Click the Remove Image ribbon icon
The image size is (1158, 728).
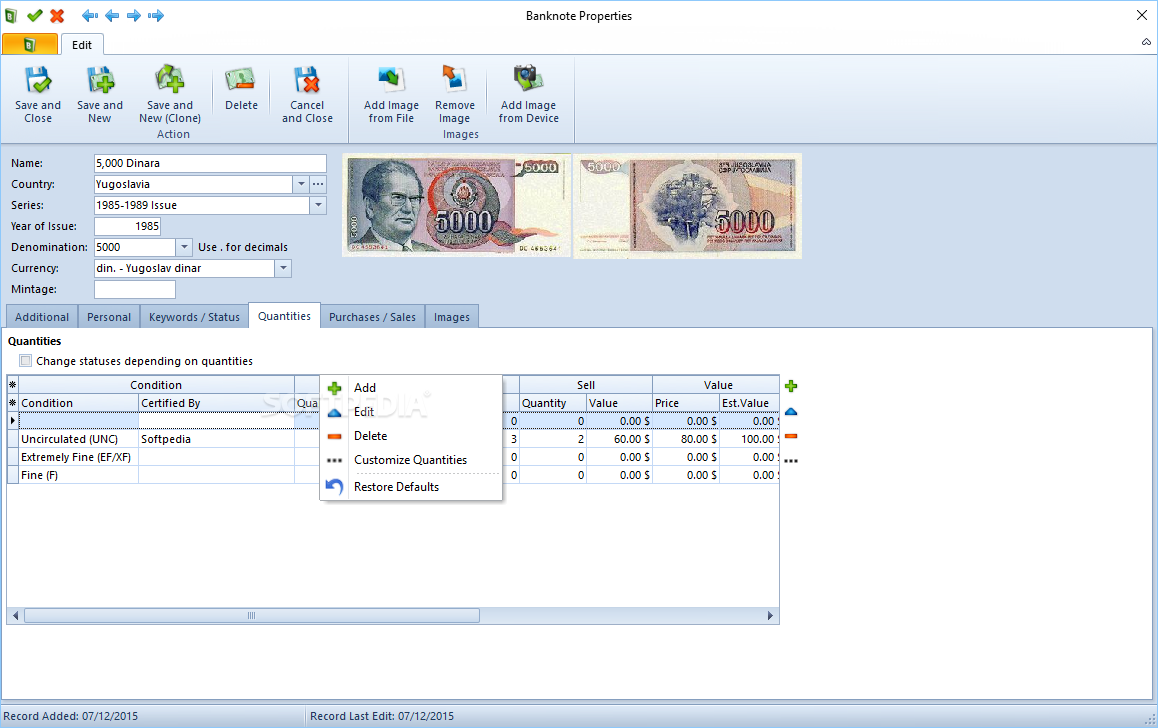(x=454, y=80)
